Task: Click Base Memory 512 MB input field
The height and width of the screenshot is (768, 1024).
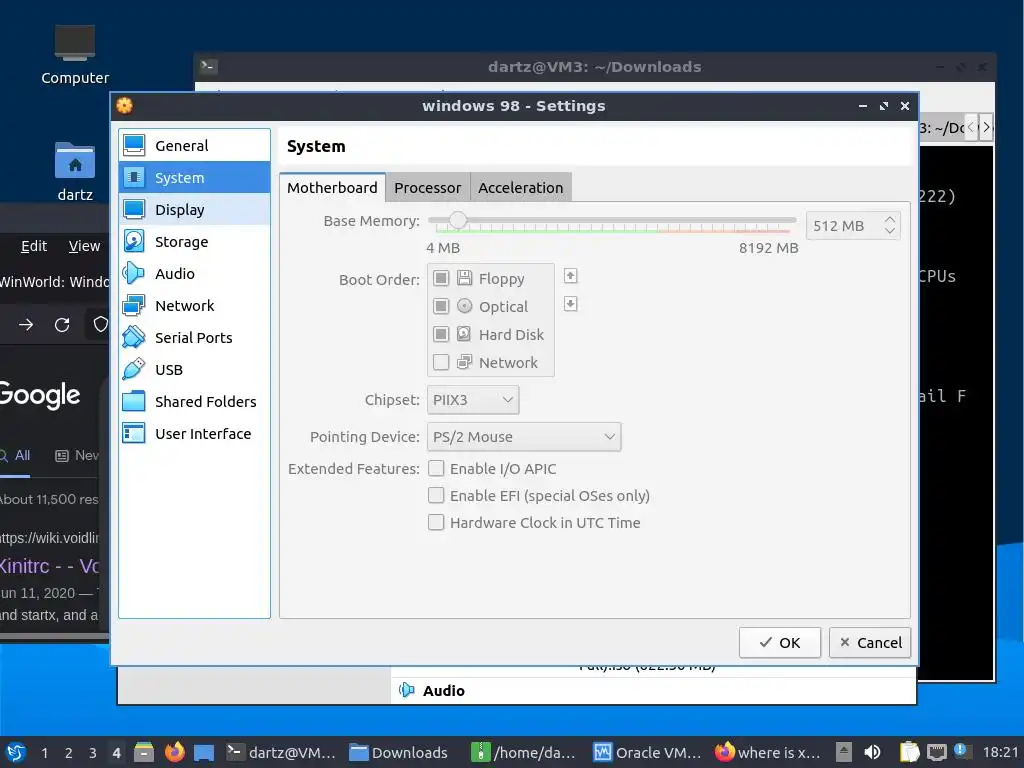Action: click(844, 226)
